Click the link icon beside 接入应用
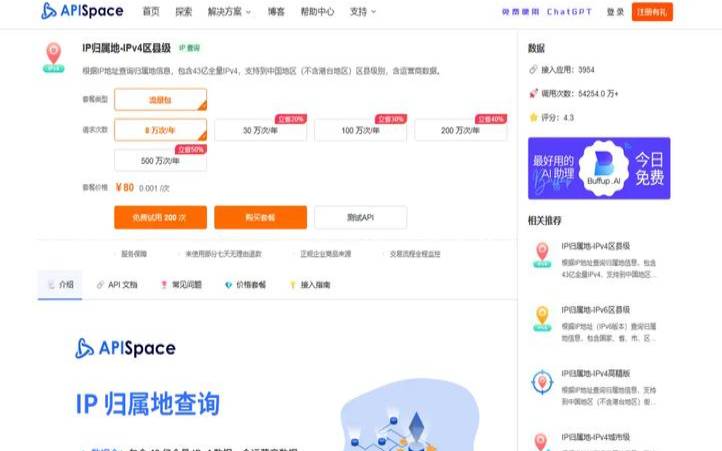722x451 pixels. pos(533,70)
